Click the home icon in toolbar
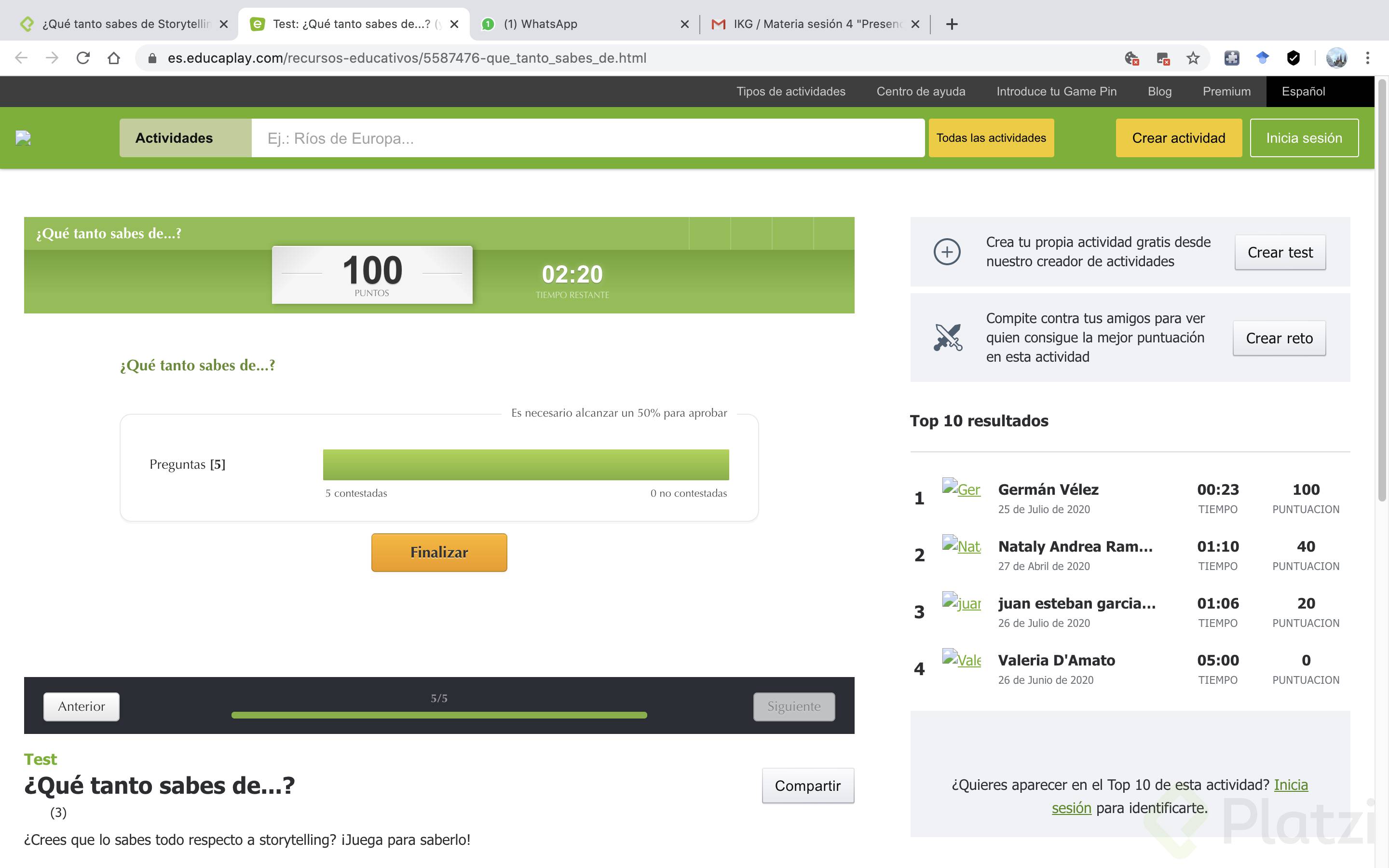Viewport: 1389px width, 868px height. [114, 58]
